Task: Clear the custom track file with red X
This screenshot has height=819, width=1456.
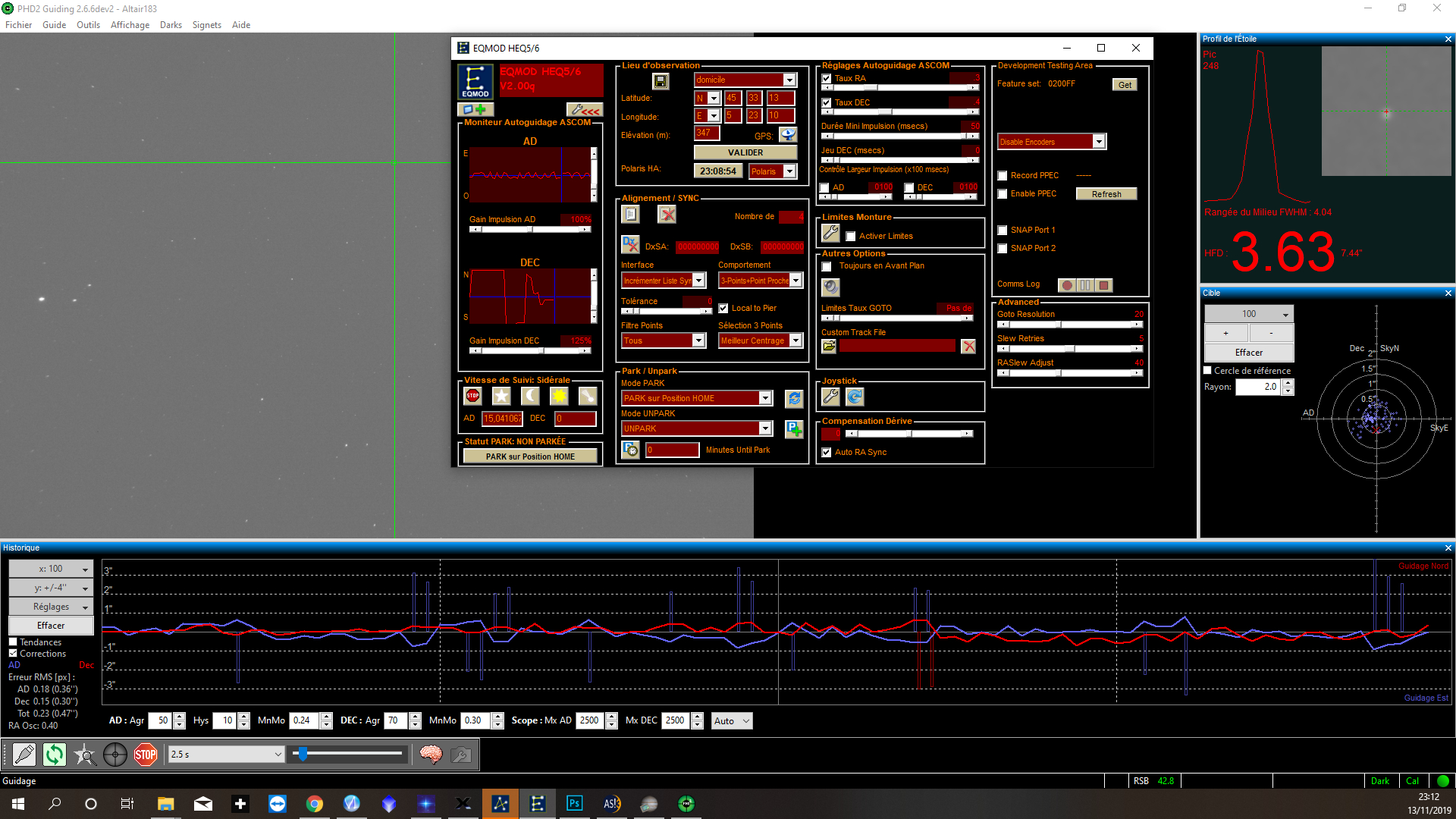Action: coord(968,347)
